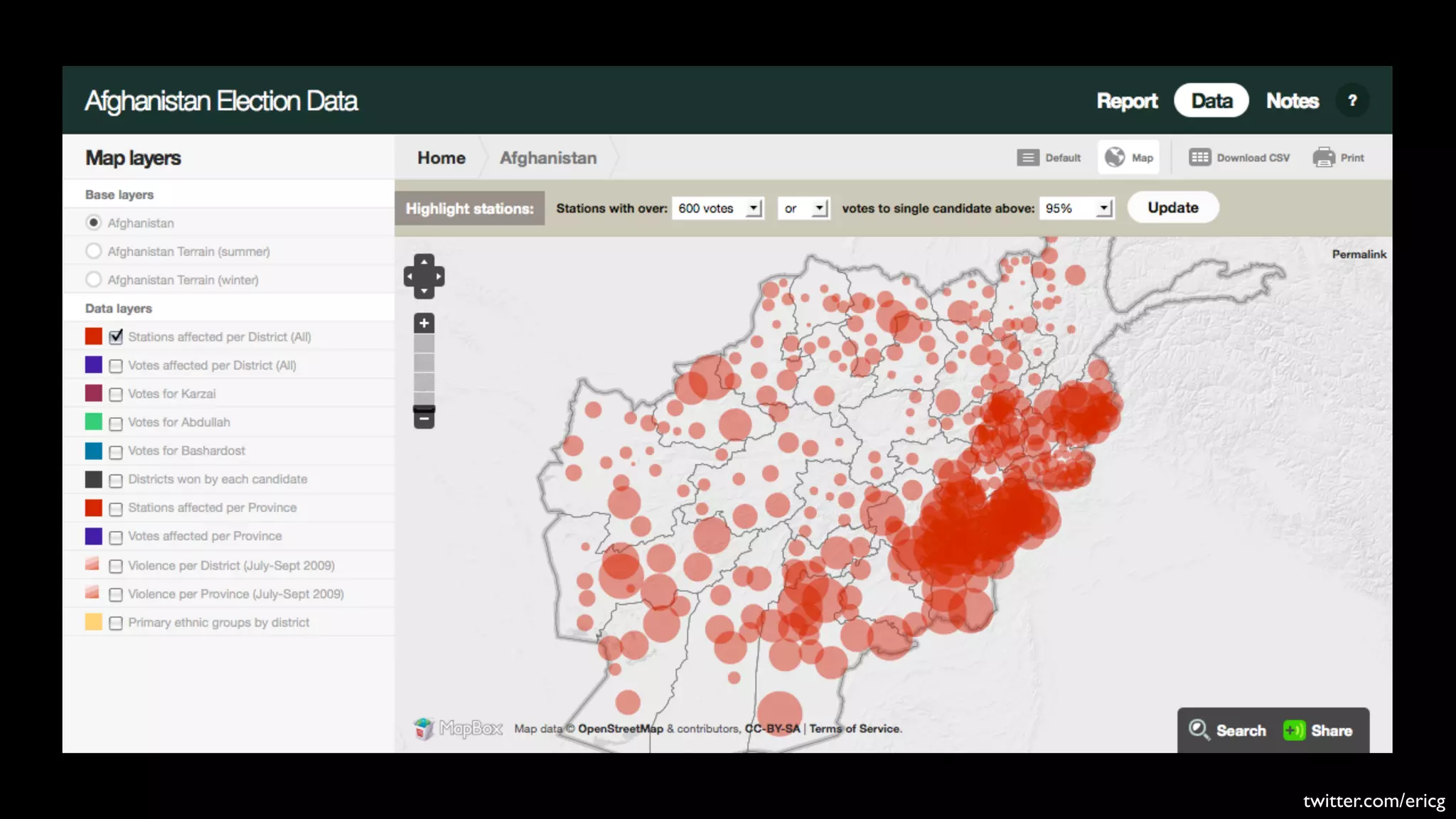Zoom out with the minus button
This screenshot has width=1456, height=819.
click(x=424, y=419)
